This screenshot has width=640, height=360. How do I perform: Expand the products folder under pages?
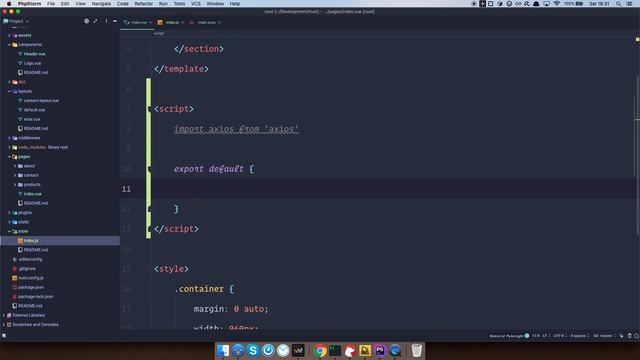point(15,185)
